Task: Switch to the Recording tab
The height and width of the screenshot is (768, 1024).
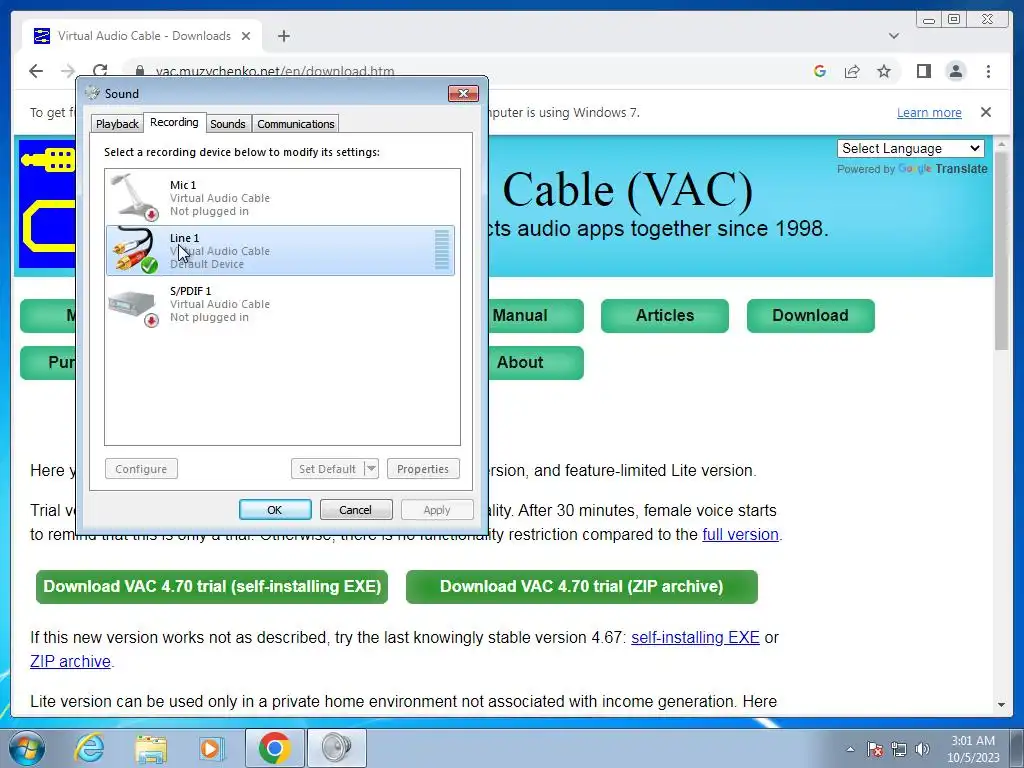Action: (x=174, y=122)
